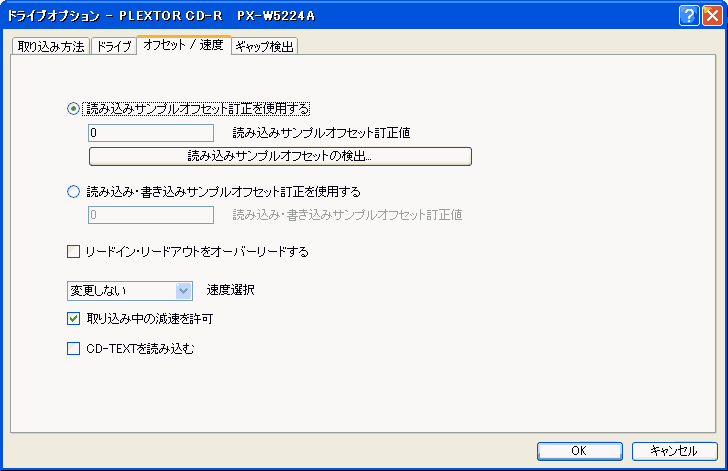This screenshot has height=471, width=728.
Task: Select the オフセット / 速度 tab
Action: 183,45
